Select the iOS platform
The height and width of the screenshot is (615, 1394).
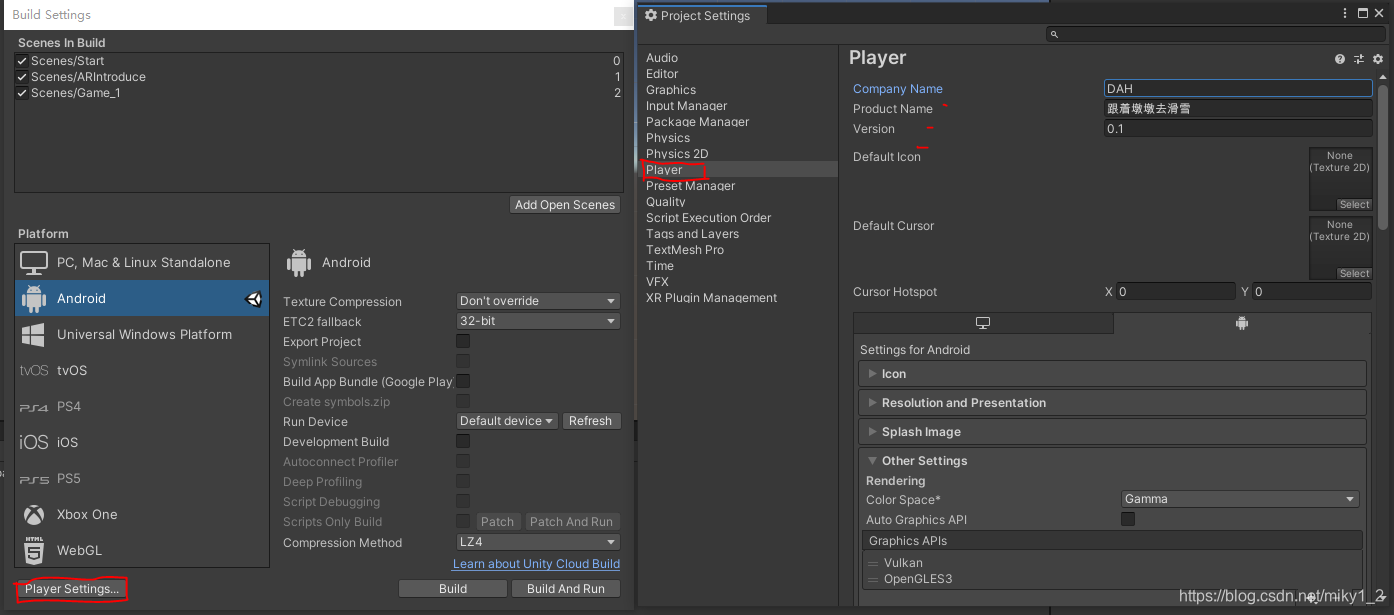pyautogui.click(x=142, y=442)
